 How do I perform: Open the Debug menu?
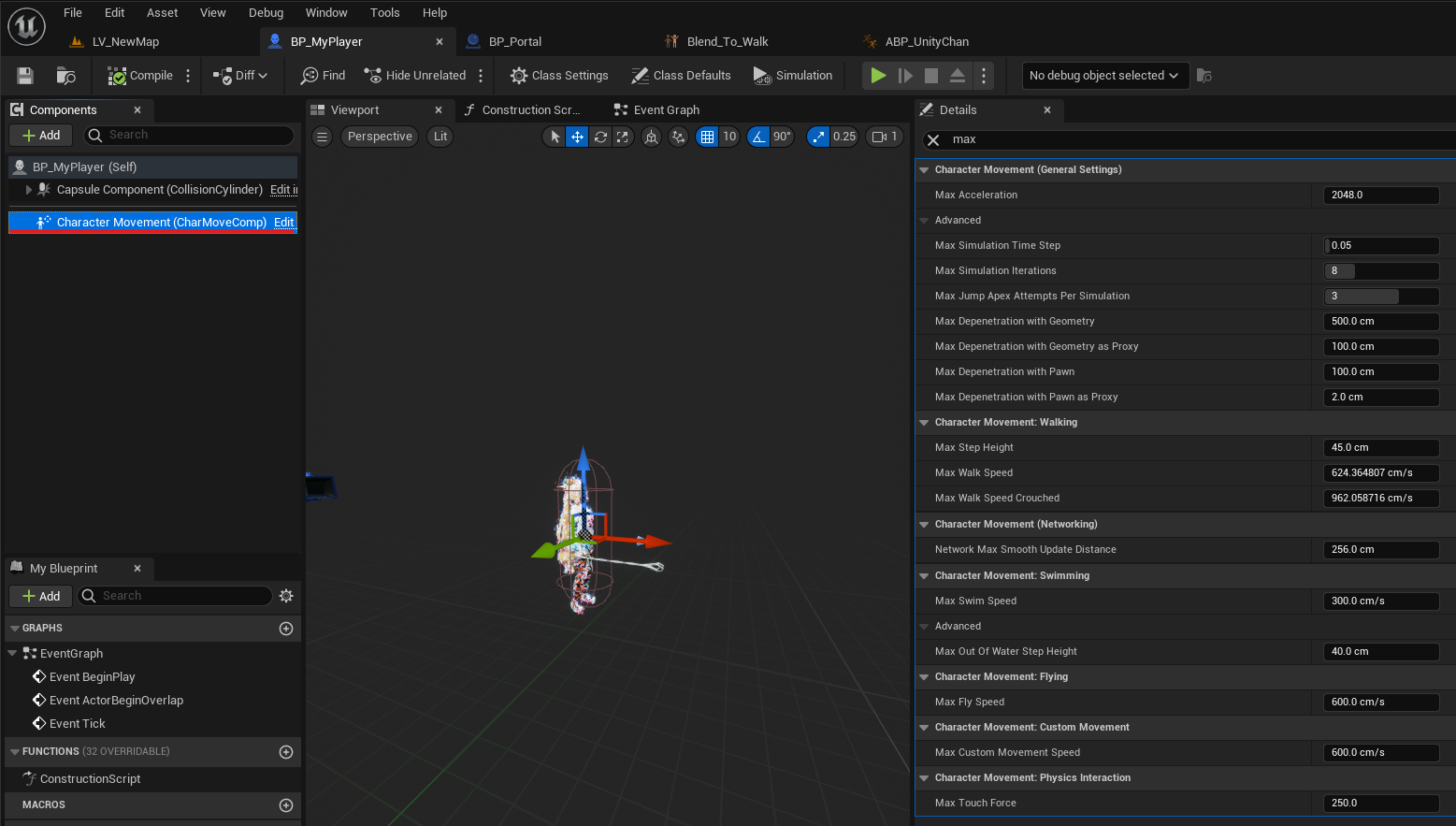(266, 13)
